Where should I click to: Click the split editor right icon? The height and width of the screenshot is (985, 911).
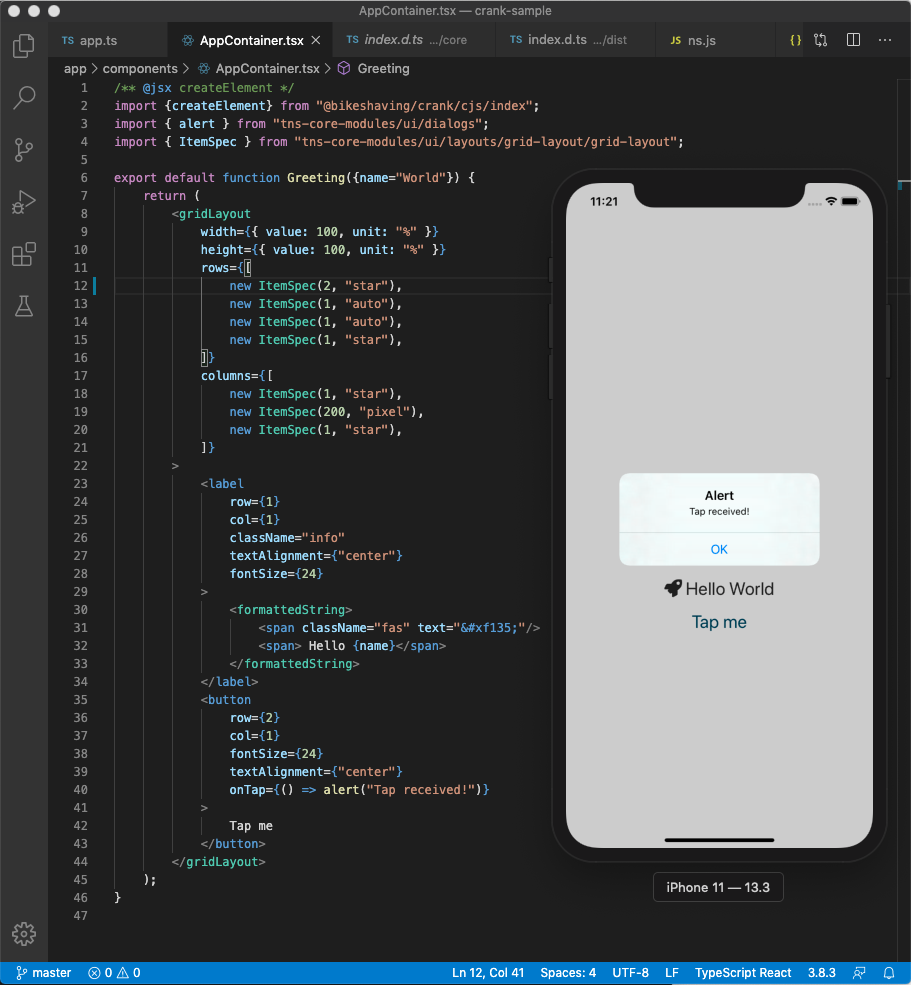(853, 40)
